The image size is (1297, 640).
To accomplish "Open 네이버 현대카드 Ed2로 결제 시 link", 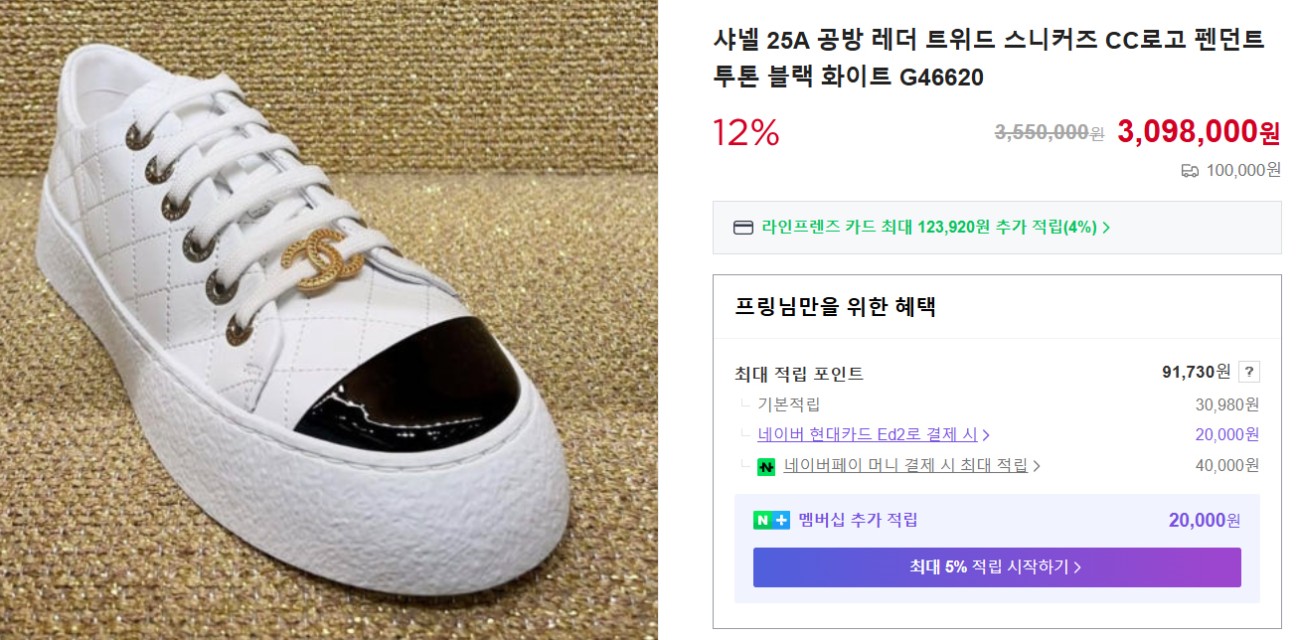I will (x=867, y=434).
